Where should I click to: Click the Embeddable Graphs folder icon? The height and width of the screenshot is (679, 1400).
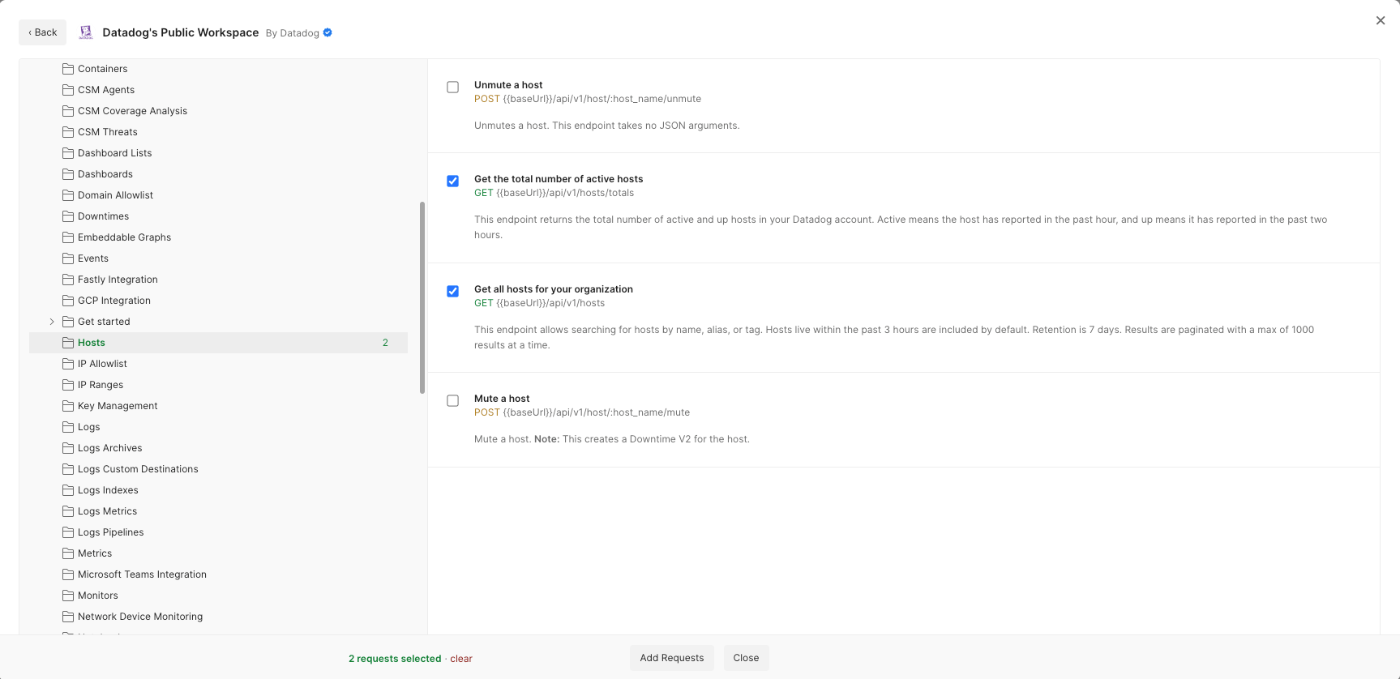tap(68, 237)
